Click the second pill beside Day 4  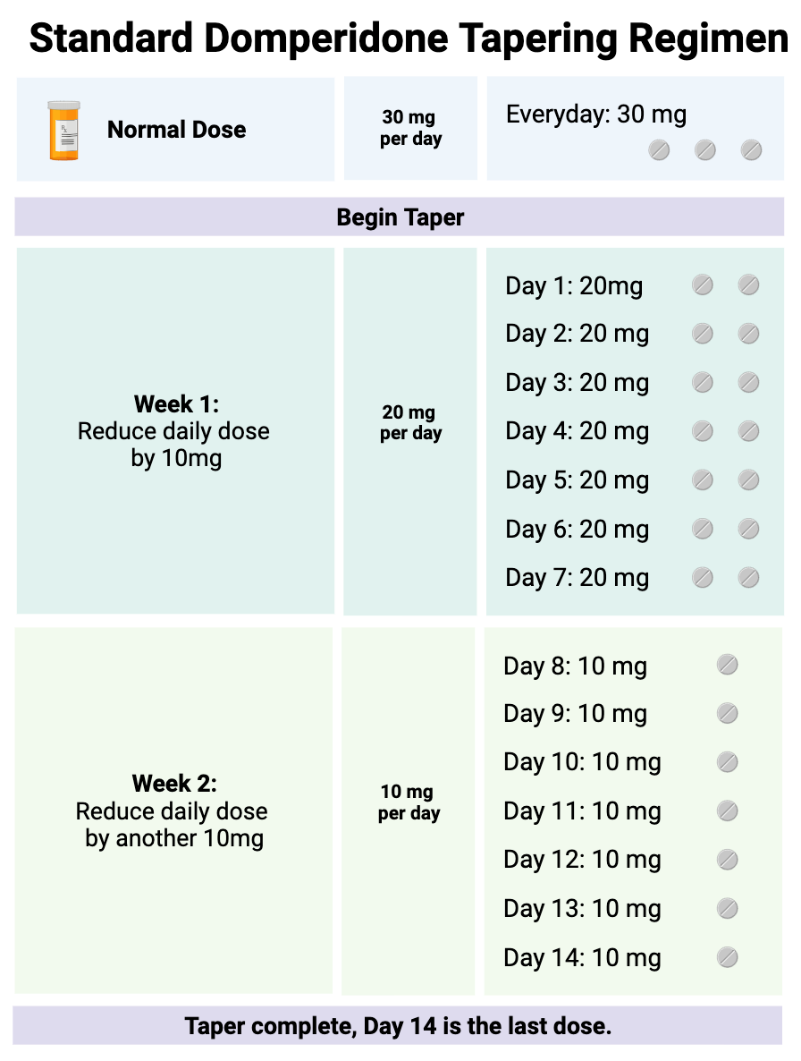(748, 431)
